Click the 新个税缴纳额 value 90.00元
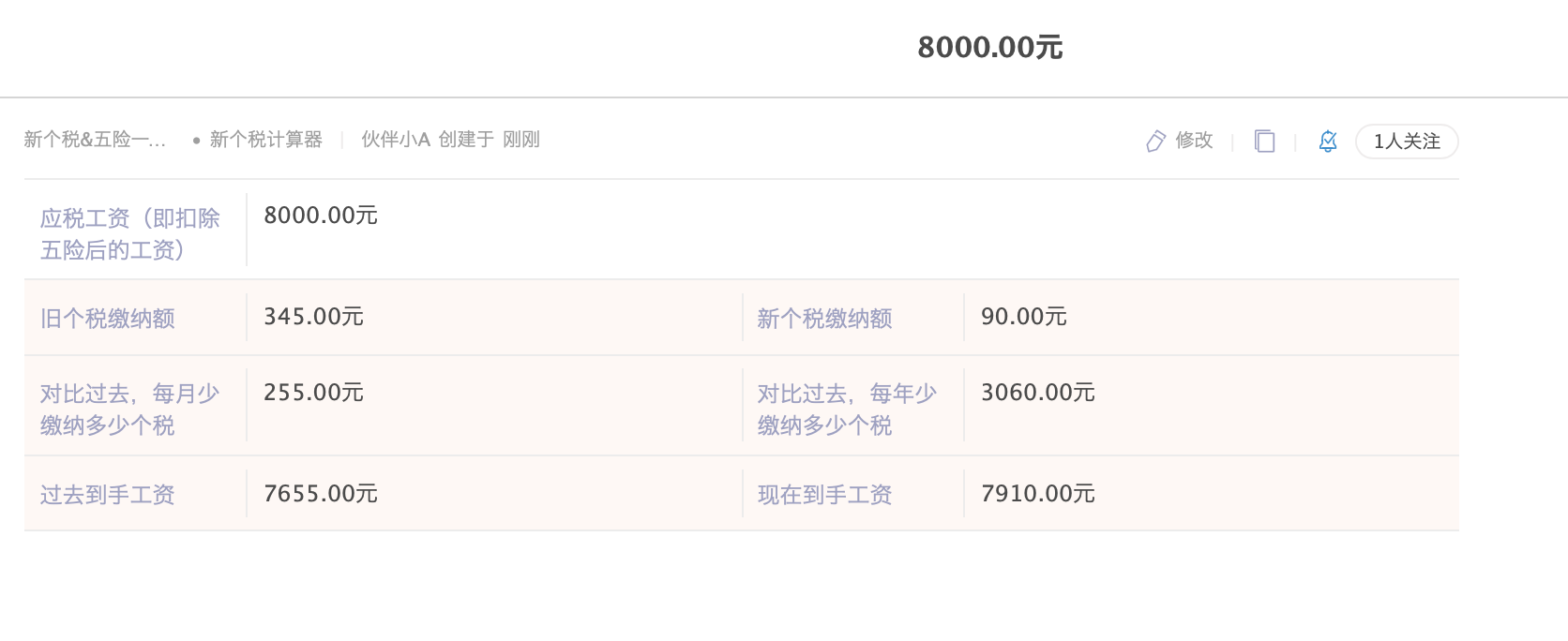1568x641 pixels. (1024, 317)
